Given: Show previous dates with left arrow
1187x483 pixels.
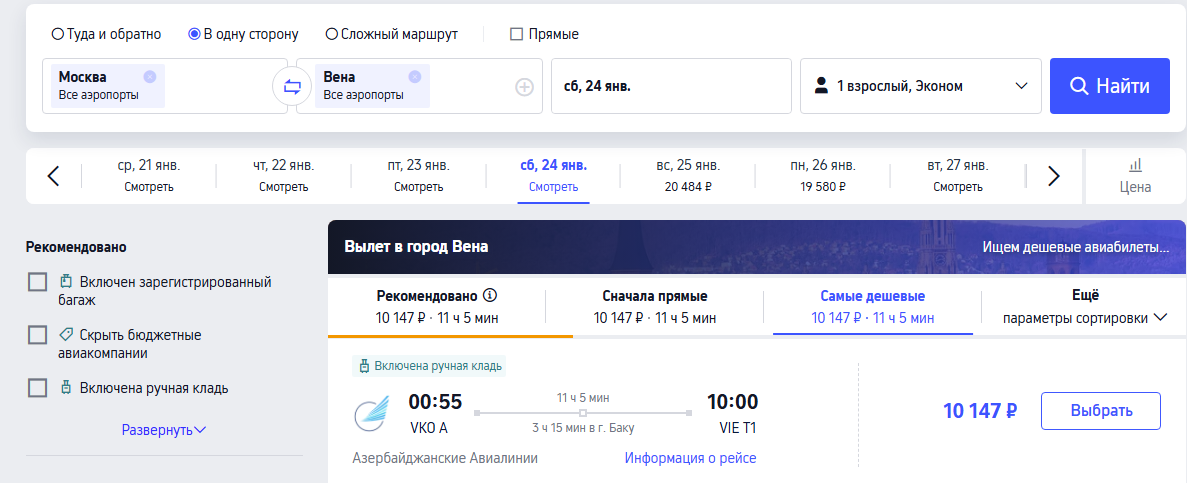Looking at the screenshot, I should (53, 176).
